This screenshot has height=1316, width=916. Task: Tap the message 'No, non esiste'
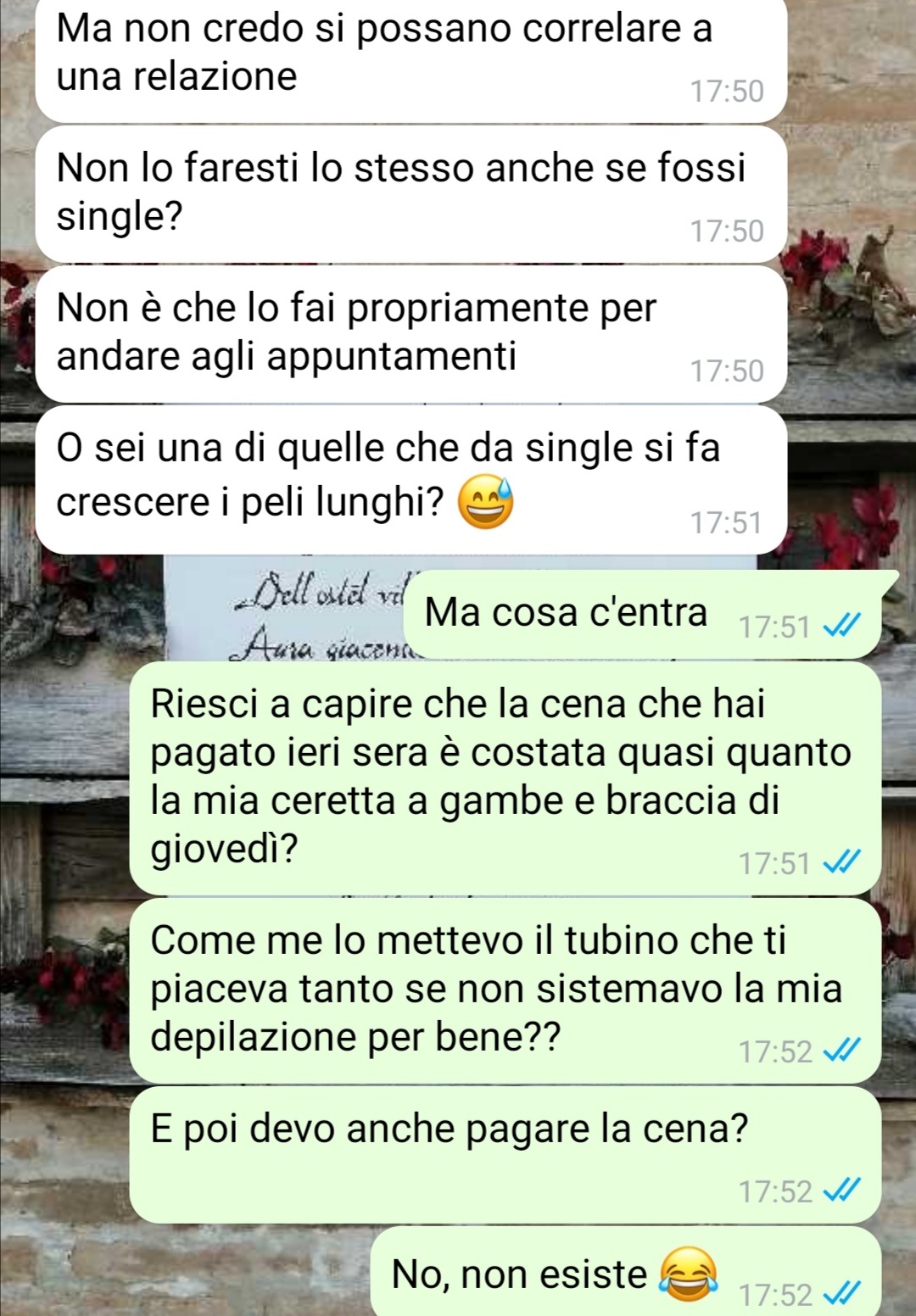pos(627,1271)
